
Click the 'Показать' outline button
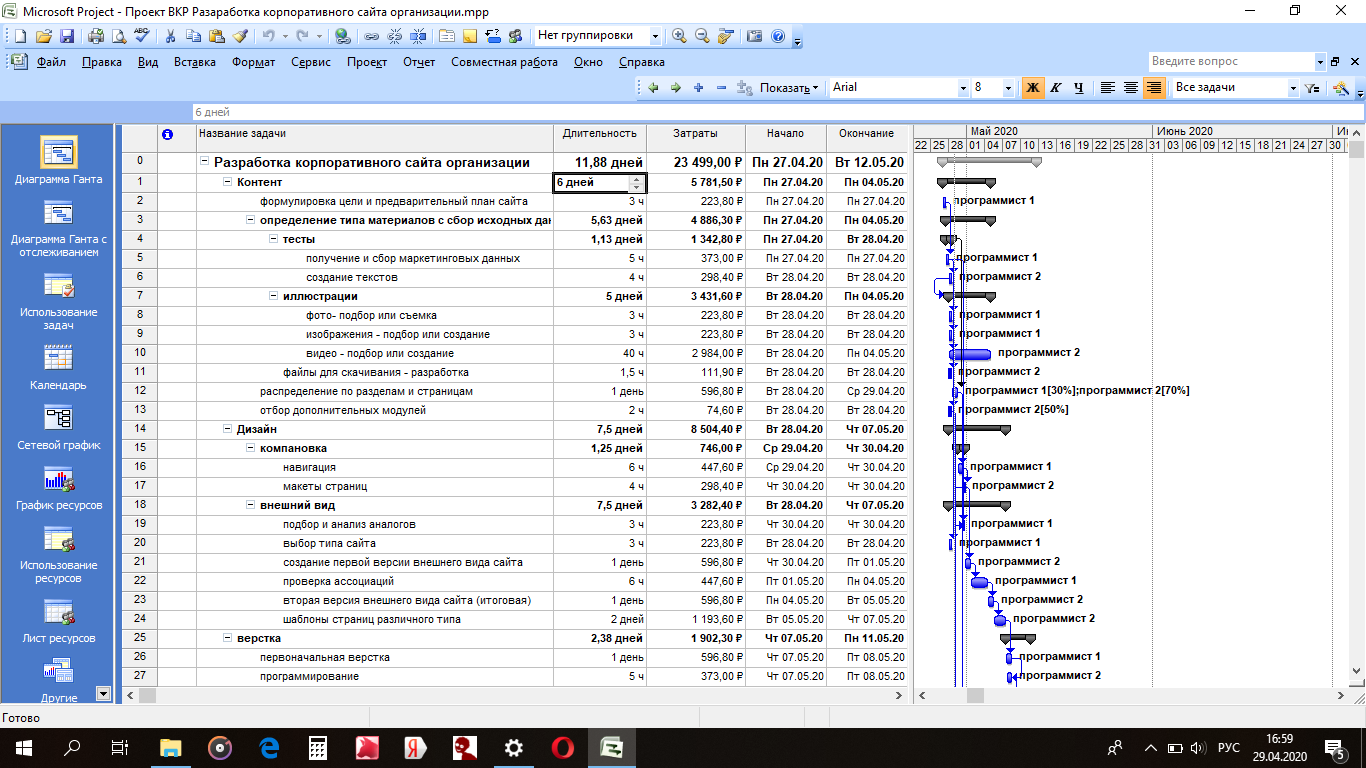pyautogui.click(x=788, y=88)
